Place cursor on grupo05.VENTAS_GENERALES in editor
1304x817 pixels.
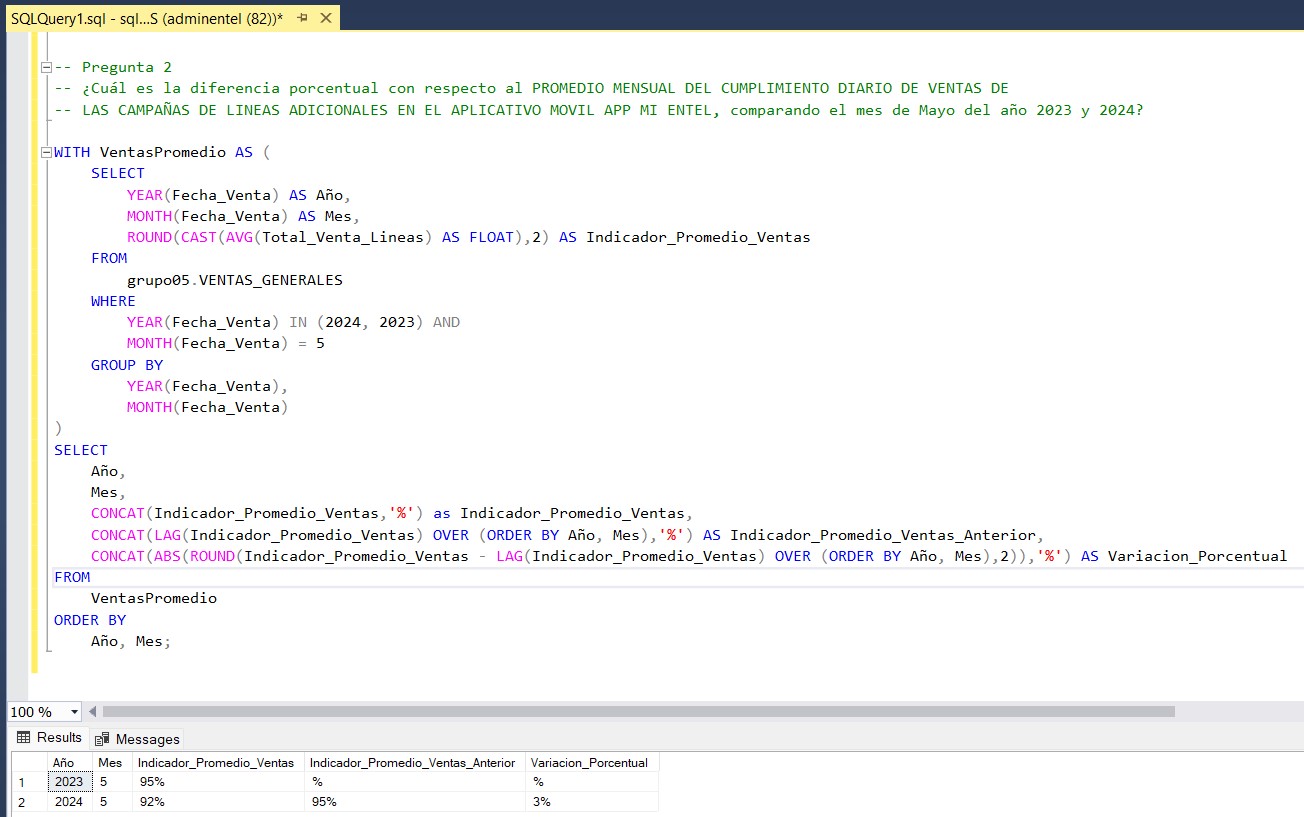[x=234, y=280]
